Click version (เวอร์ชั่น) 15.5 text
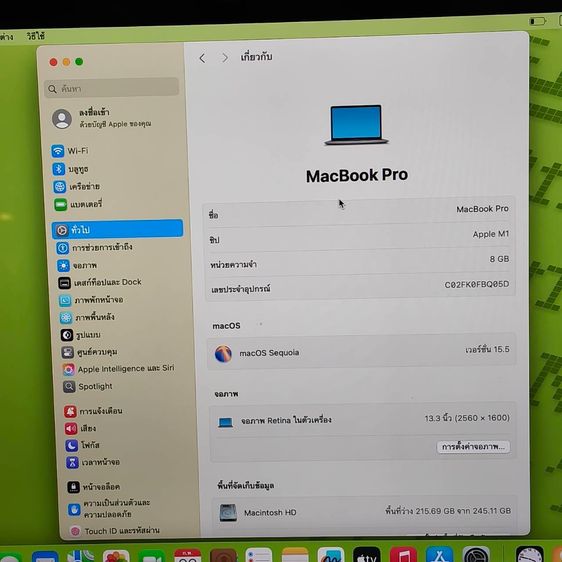 [x=487, y=349]
